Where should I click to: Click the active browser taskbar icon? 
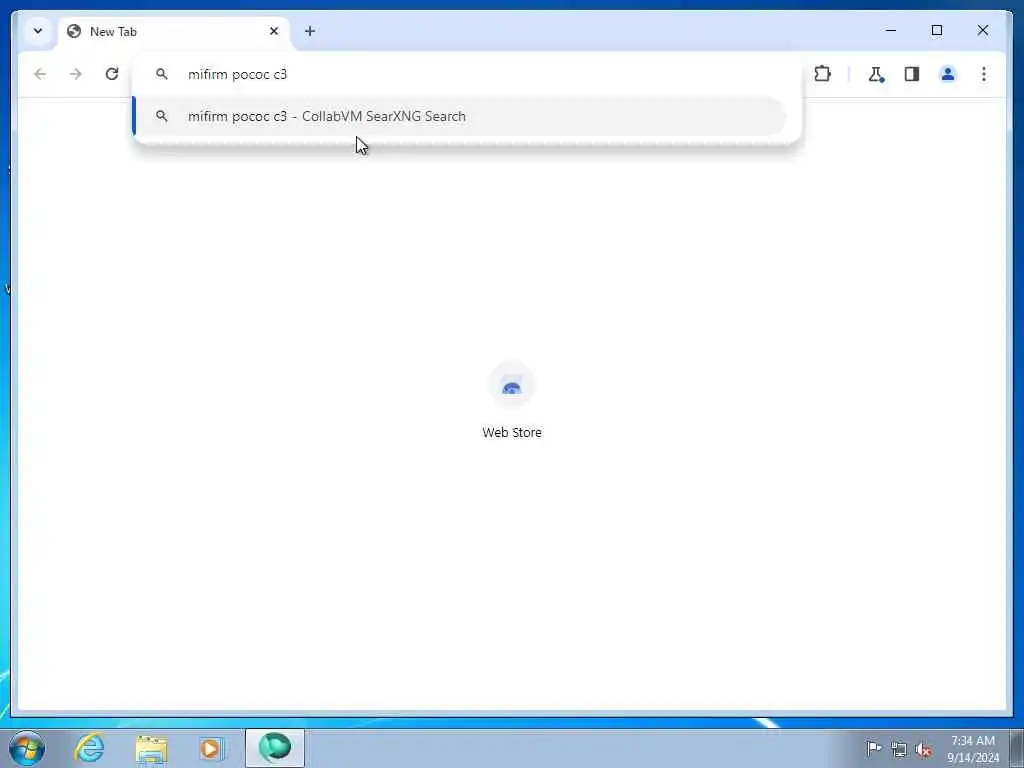pos(275,748)
